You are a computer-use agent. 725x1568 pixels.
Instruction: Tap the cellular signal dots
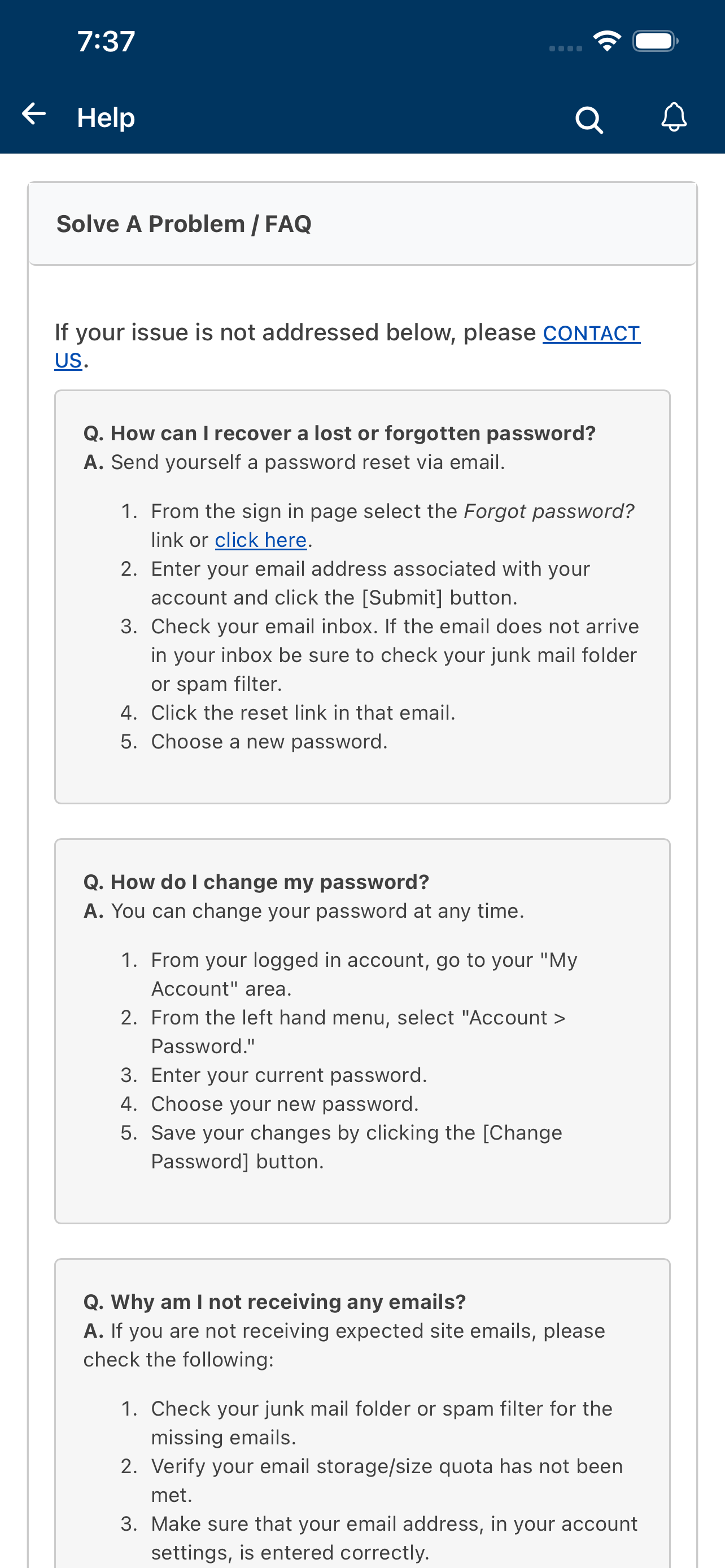coord(566,48)
